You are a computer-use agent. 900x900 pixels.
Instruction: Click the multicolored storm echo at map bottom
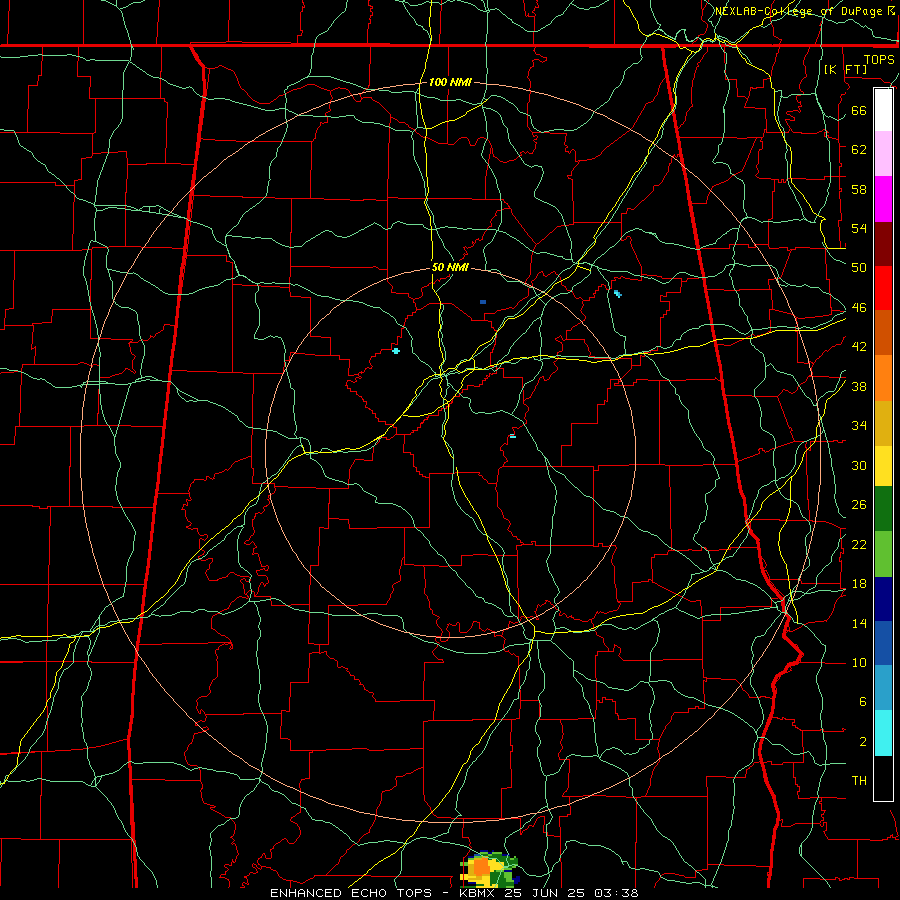[490, 869]
